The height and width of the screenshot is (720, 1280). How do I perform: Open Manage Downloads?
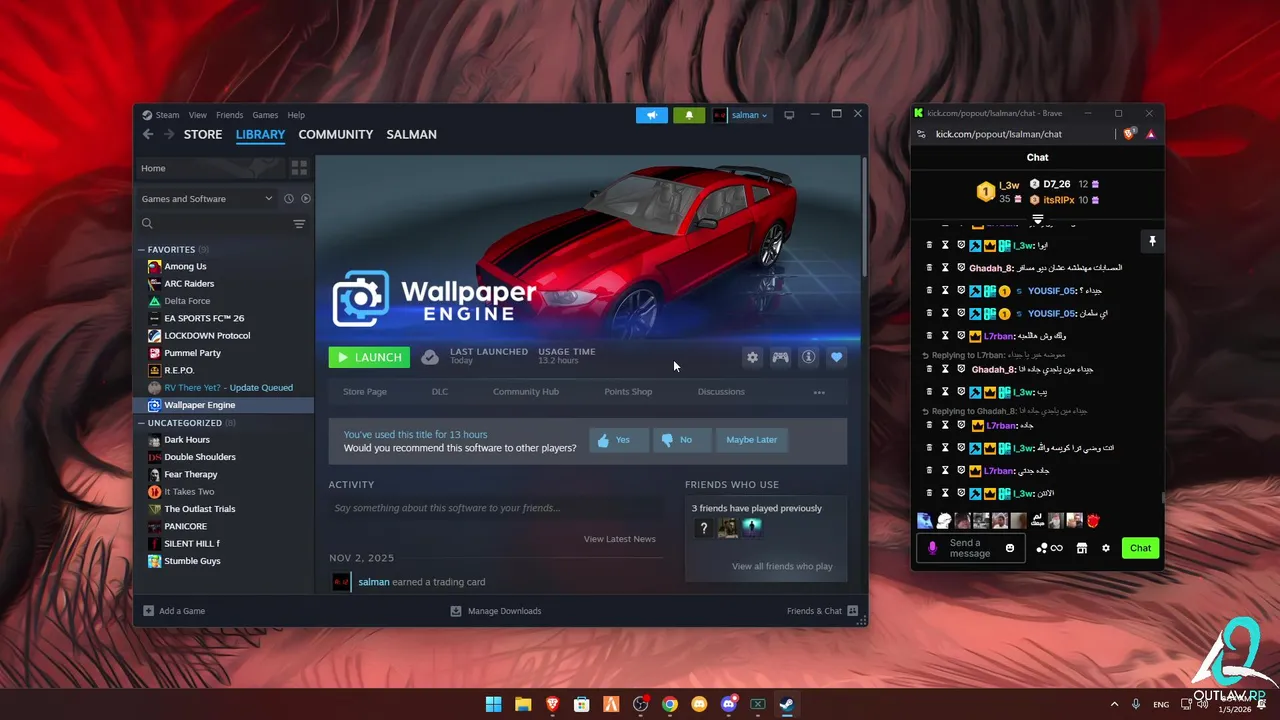click(x=496, y=611)
